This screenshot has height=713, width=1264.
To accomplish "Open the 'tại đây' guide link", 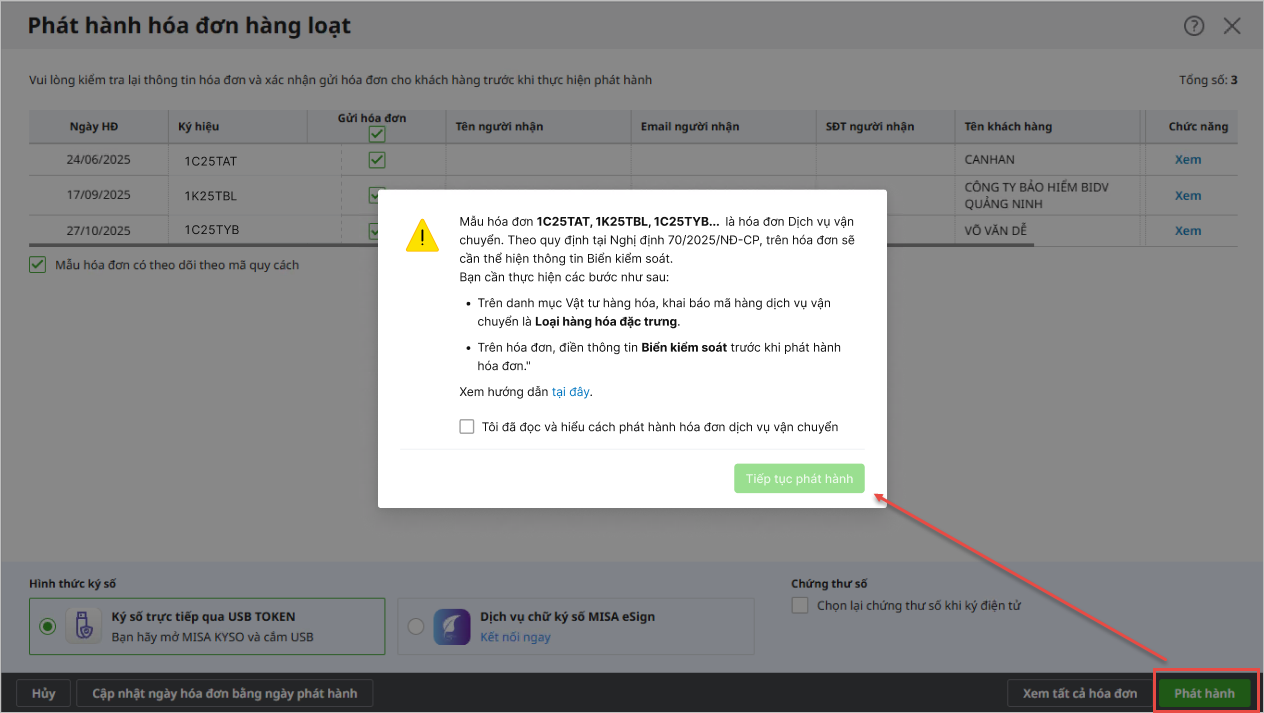I will pos(573,392).
